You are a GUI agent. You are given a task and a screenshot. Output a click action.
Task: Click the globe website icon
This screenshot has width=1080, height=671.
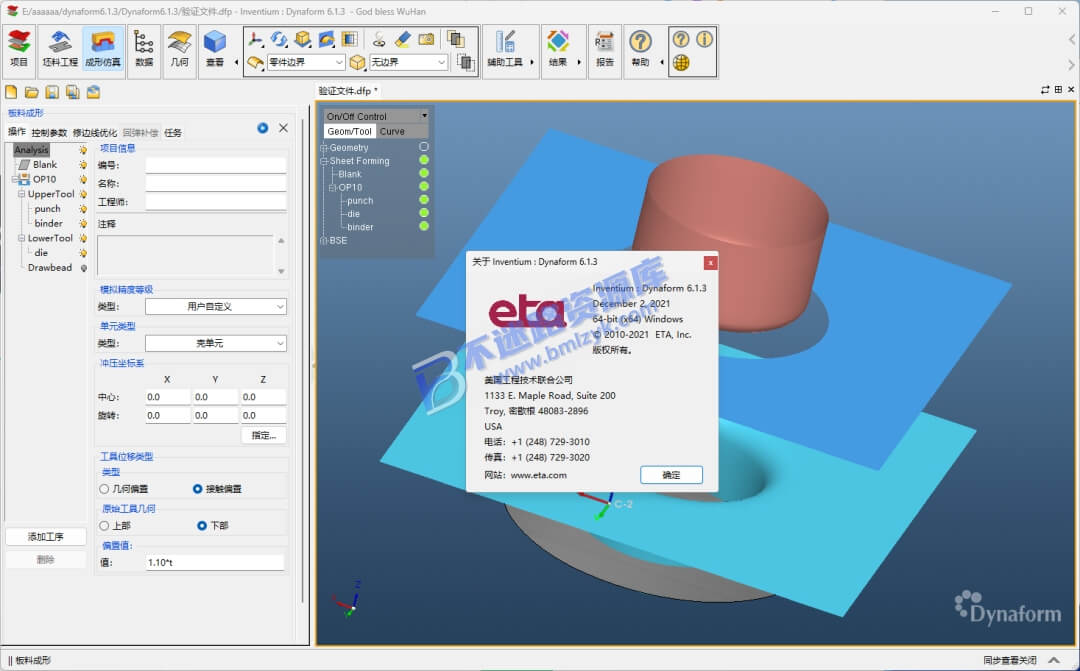tap(681, 63)
